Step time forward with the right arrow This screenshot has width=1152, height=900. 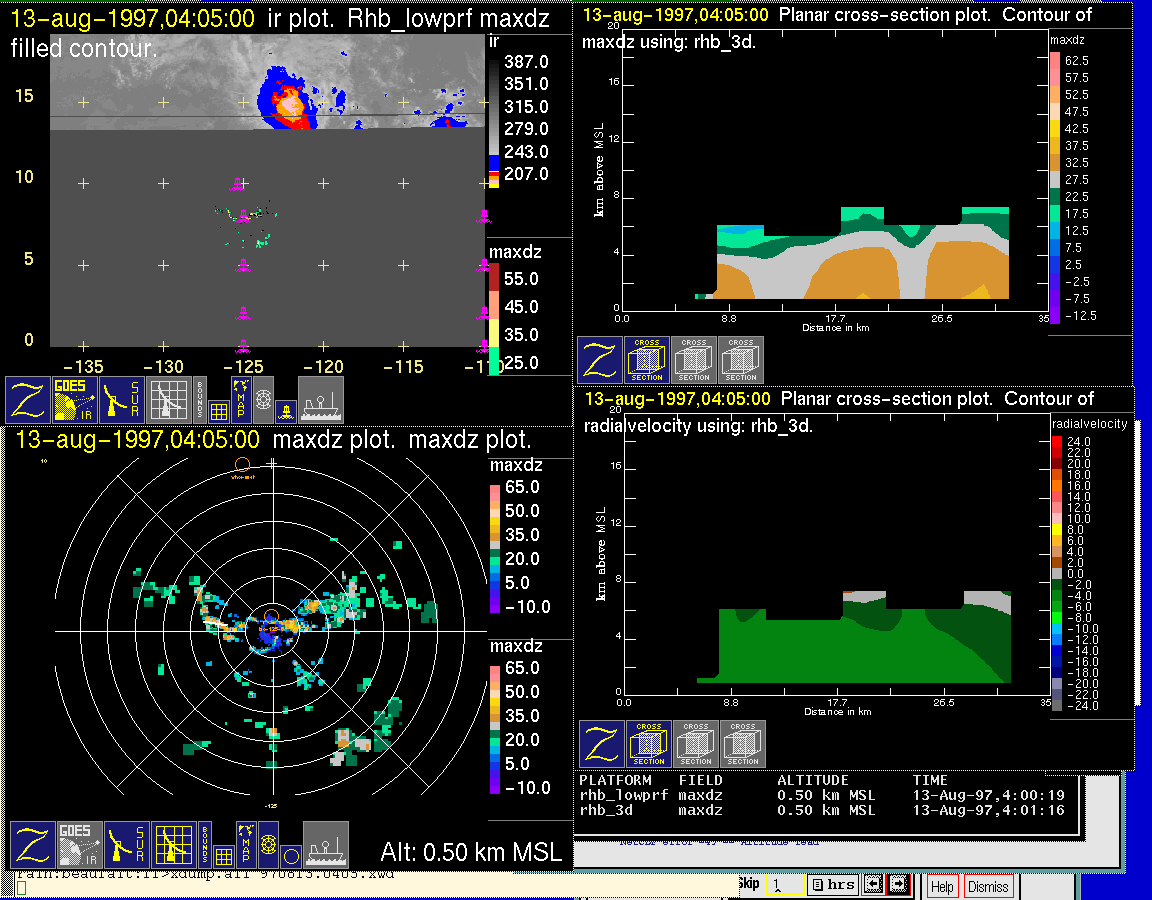897,884
